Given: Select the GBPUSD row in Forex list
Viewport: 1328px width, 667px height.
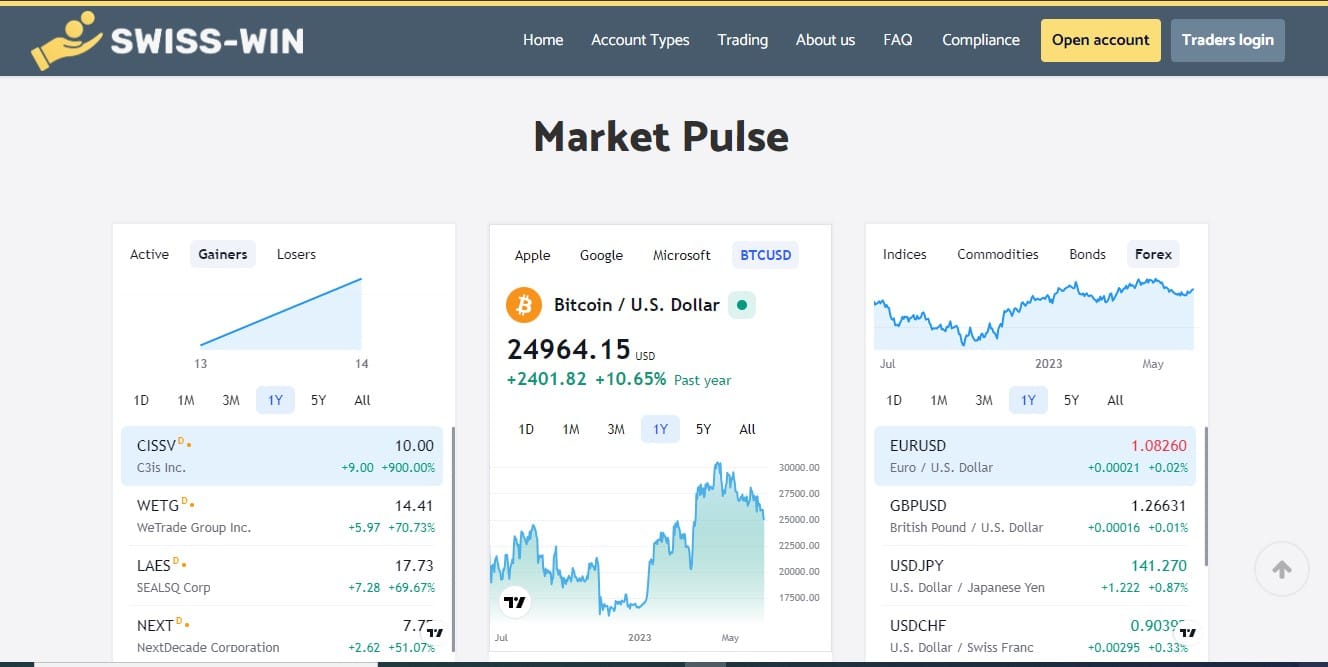Looking at the screenshot, I should [x=1038, y=516].
